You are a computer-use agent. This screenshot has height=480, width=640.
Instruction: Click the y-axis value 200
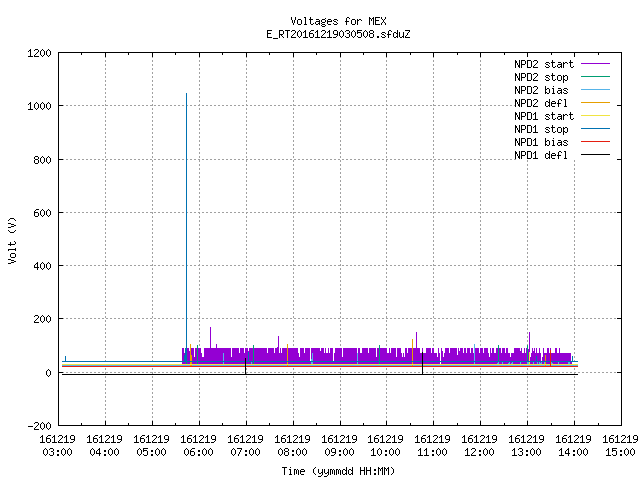coord(42,319)
